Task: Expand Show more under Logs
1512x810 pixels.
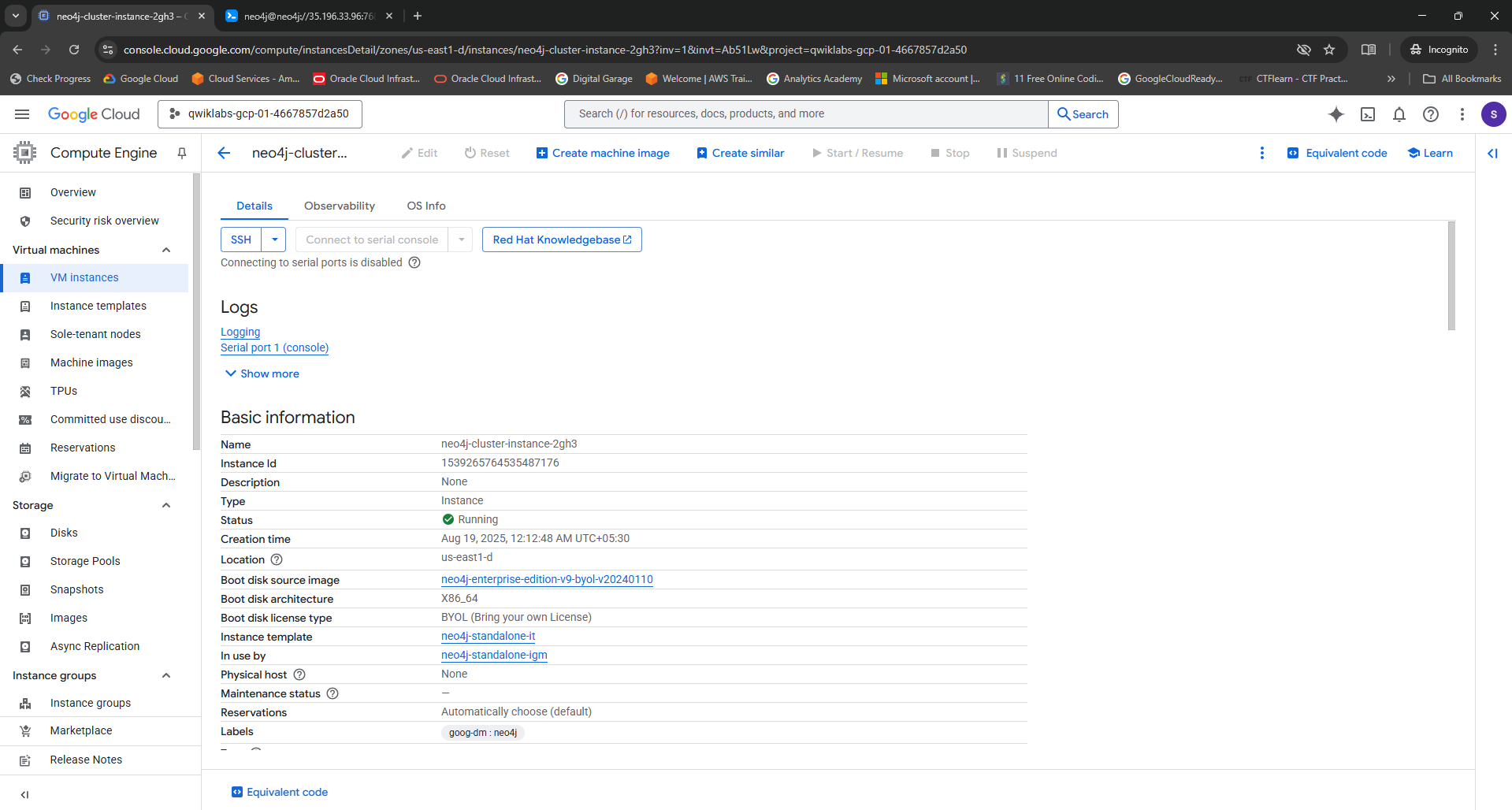Action: (262, 373)
